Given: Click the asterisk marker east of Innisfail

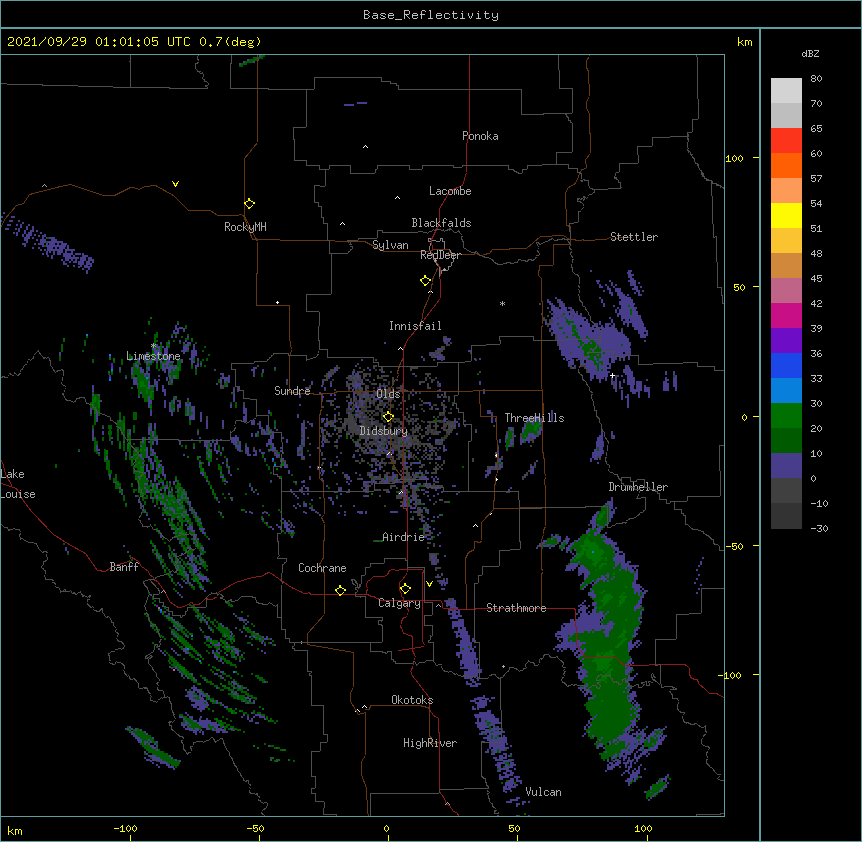Looking at the screenshot, I should click(502, 303).
